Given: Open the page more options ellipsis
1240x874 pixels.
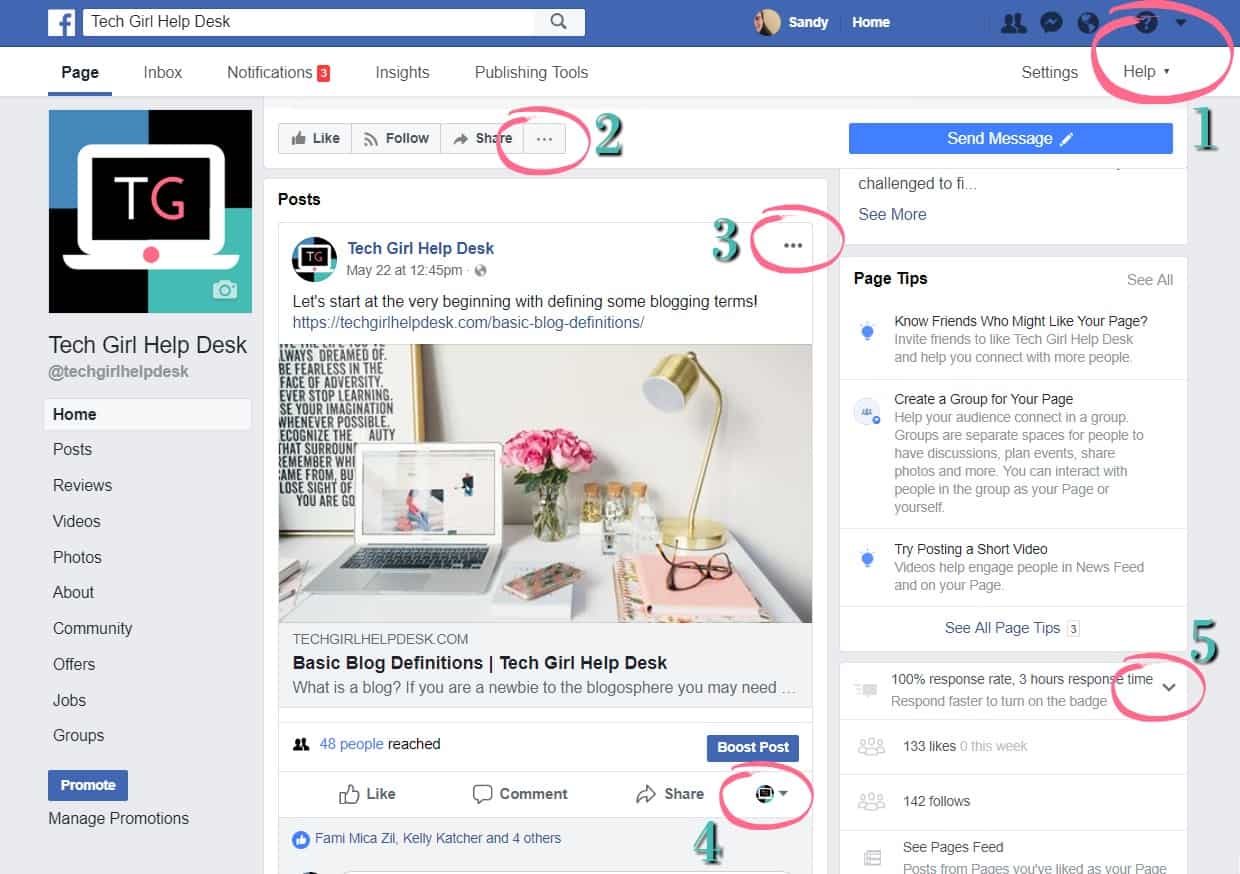Looking at the screenshot, I should tap(544, 138).
